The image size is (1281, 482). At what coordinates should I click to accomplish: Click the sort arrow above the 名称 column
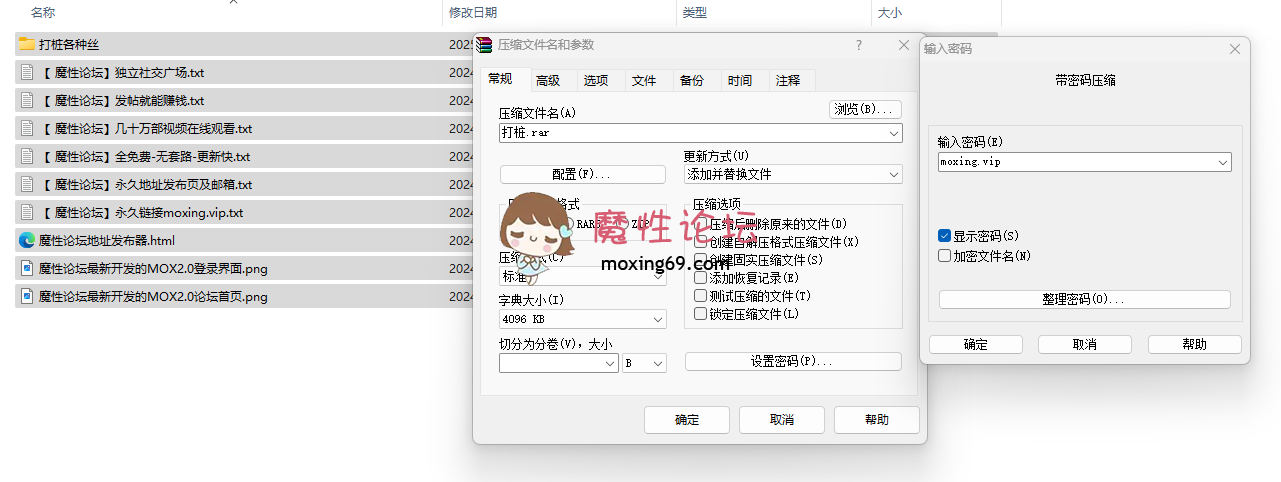233,3
